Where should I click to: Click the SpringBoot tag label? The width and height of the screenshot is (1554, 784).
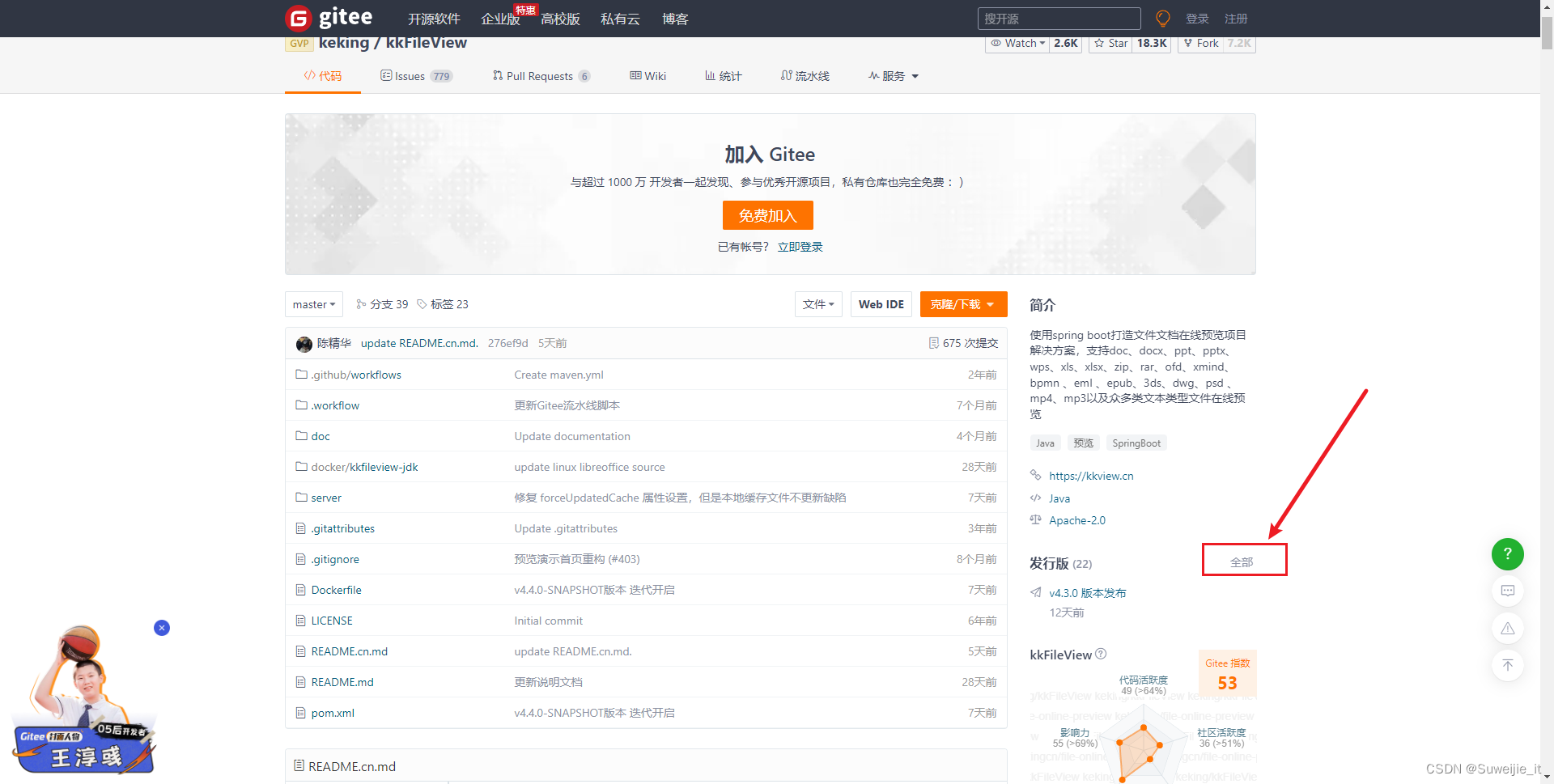[1136, 443]
